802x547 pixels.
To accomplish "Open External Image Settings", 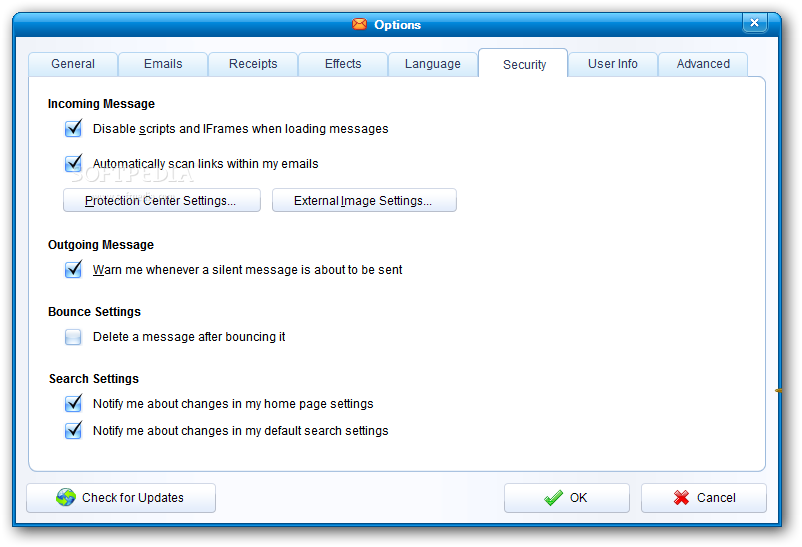I will click(x=364, y=200).
